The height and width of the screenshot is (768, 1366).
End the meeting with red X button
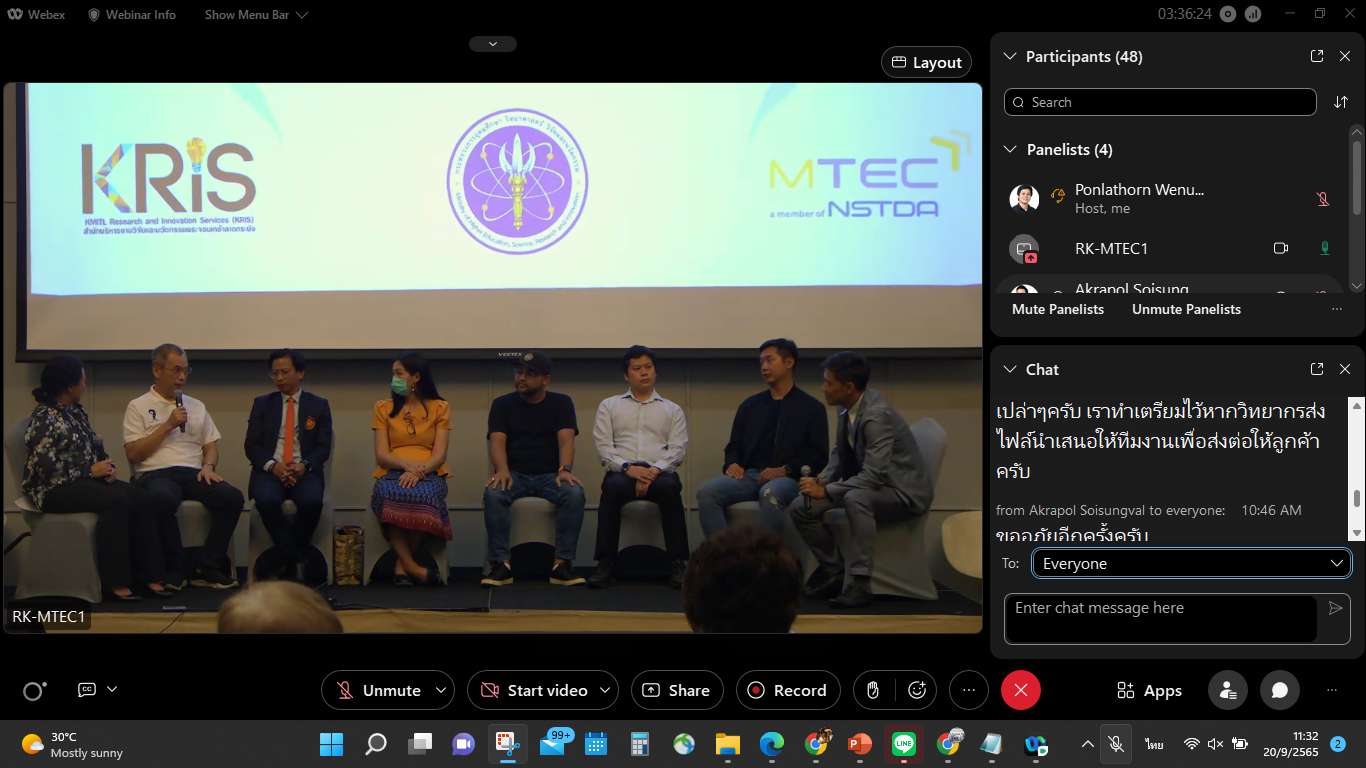tap(1021, 690)
